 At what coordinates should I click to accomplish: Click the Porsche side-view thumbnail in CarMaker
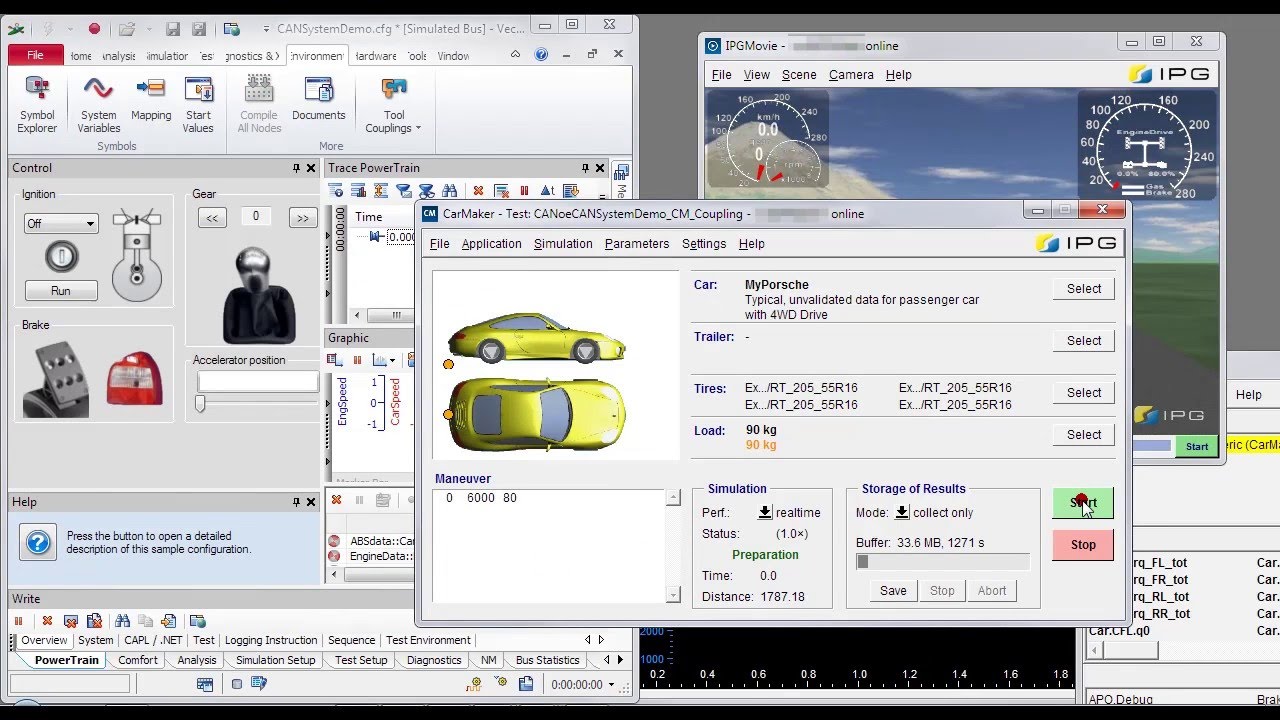(537, 338)
